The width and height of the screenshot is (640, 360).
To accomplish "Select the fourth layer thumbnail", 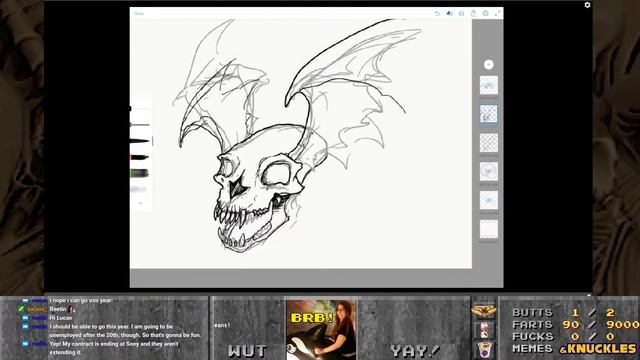I will (x=489, y=171).
